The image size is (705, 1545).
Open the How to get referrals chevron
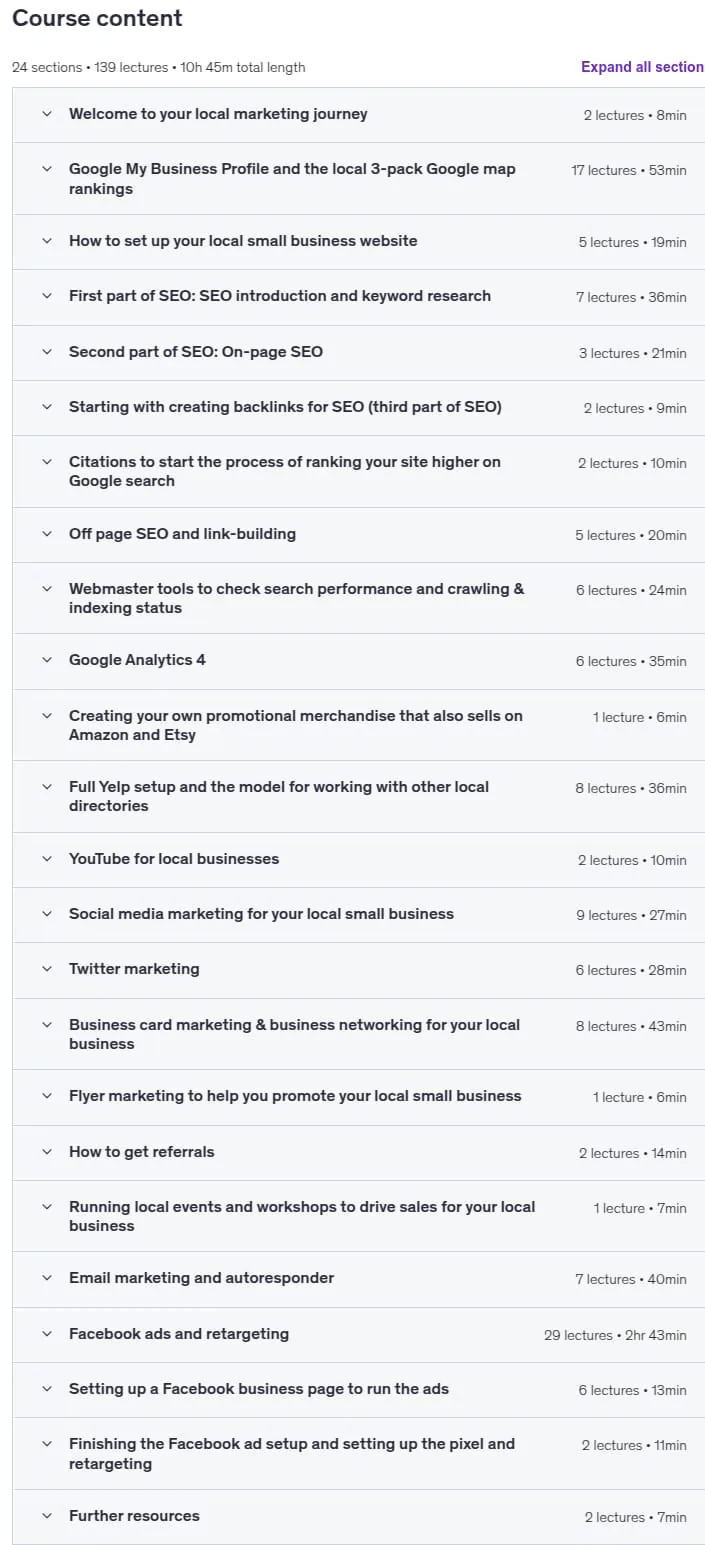pyautogui.click(x=46, y=1152)
